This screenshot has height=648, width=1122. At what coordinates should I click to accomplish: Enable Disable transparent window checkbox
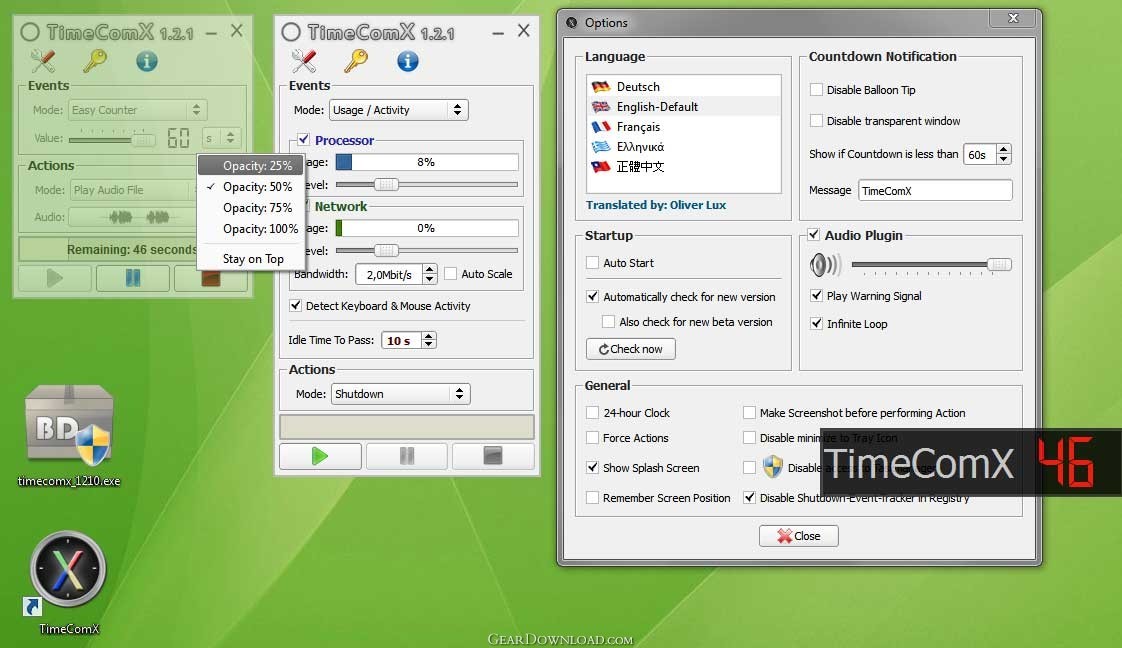[x=816, y=121]
